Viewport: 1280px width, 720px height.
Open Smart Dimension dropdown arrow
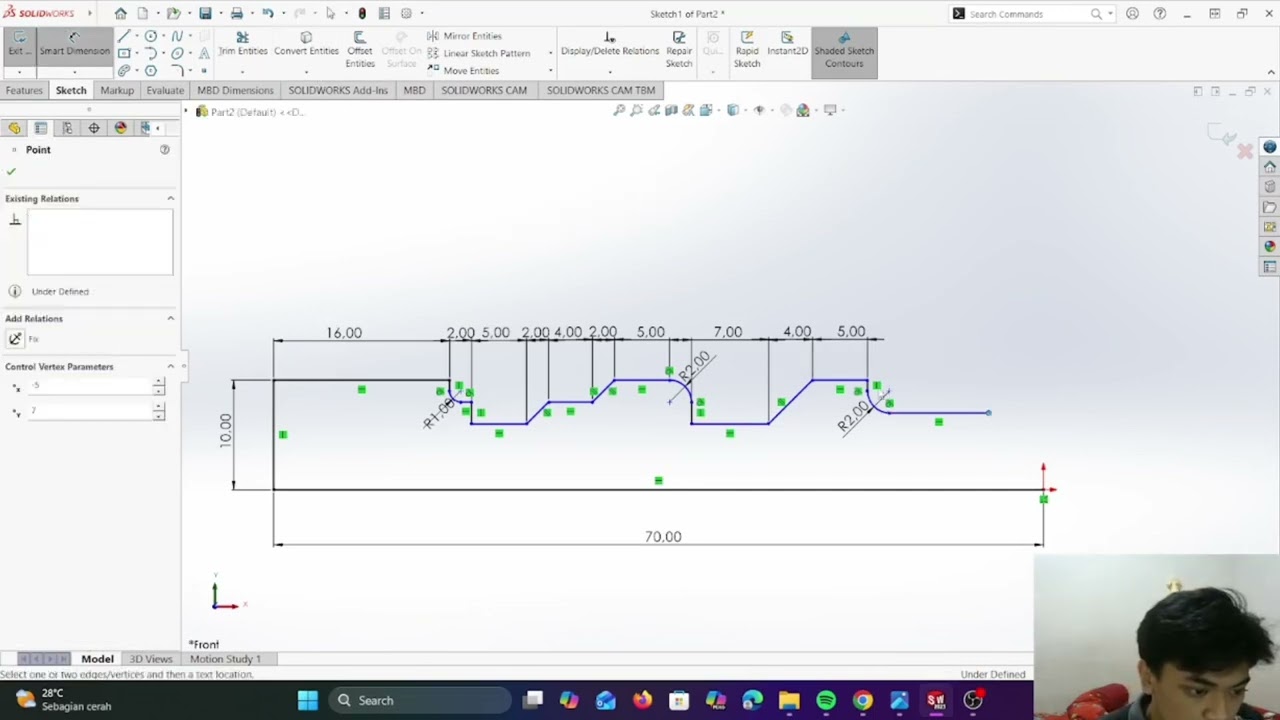pos(74,72)
